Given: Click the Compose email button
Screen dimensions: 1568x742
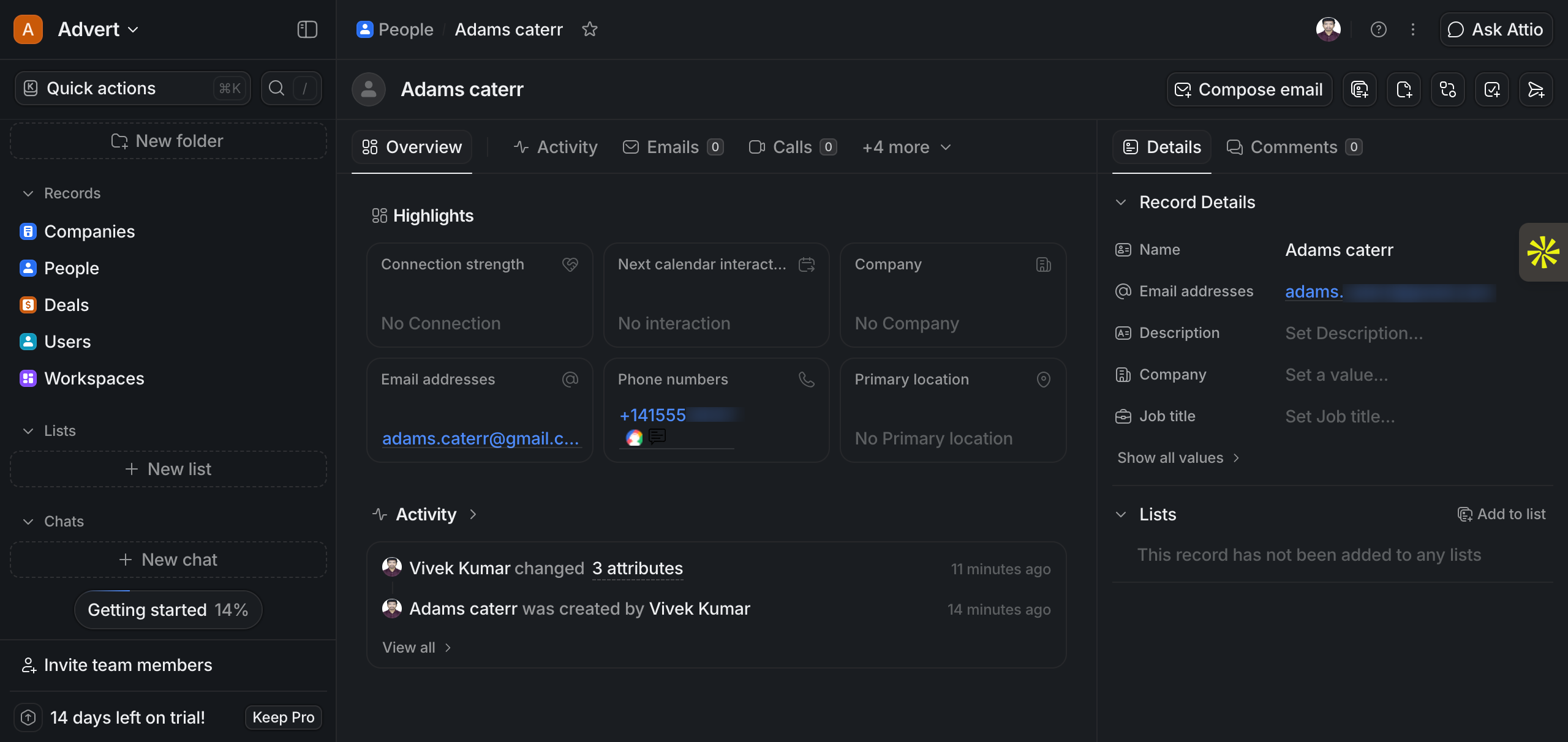Looking at the screenshot, I should (1249, 89).
